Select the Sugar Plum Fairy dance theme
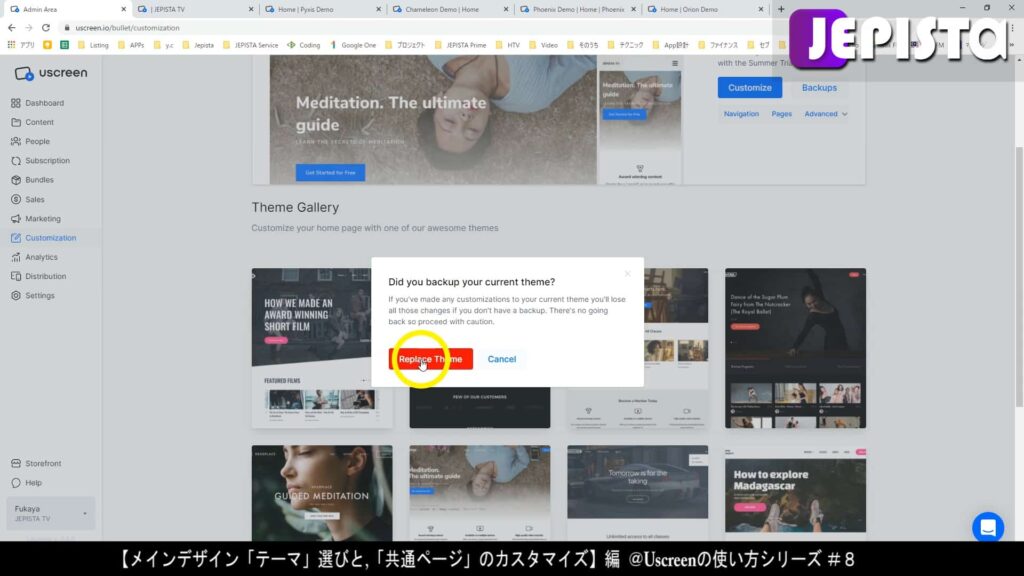Image resolution: width=1024 pixels, height=576 pixels. [795, 348]
